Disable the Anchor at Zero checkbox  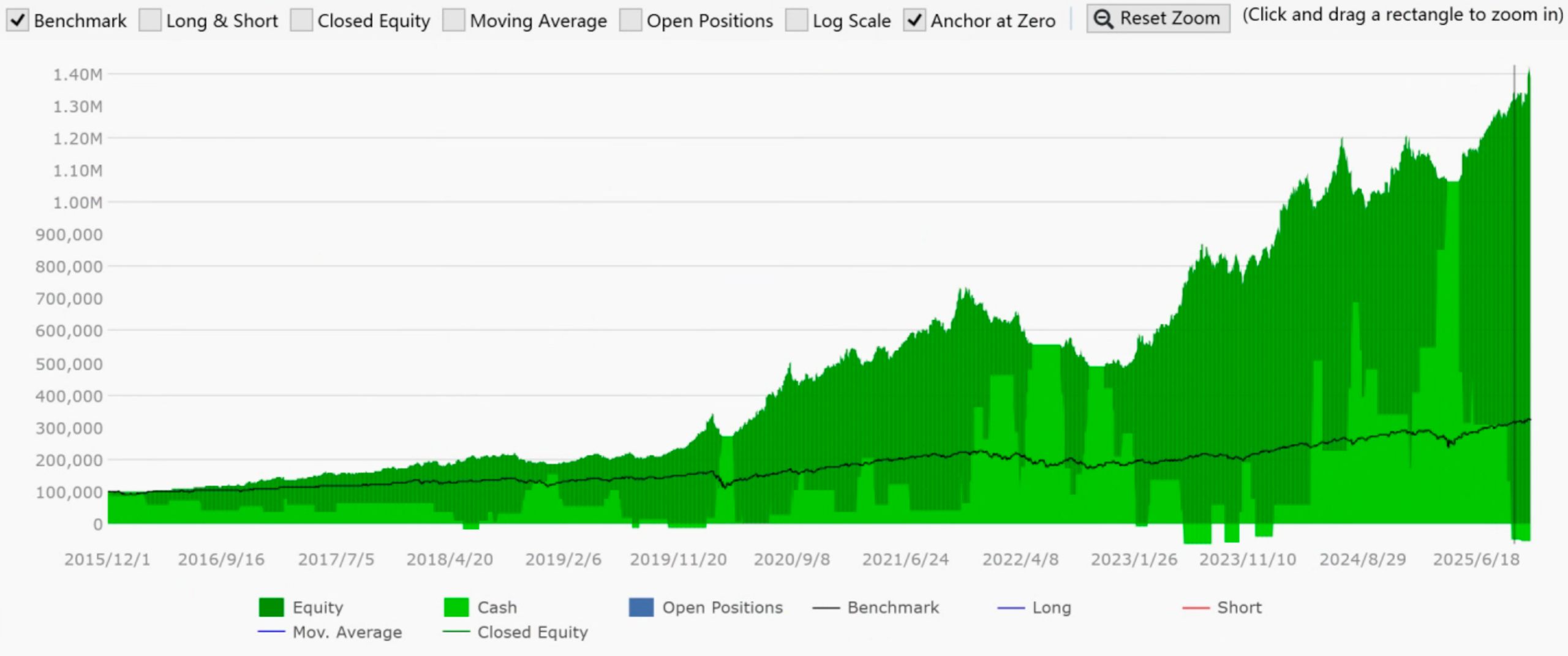click(914, 20)
